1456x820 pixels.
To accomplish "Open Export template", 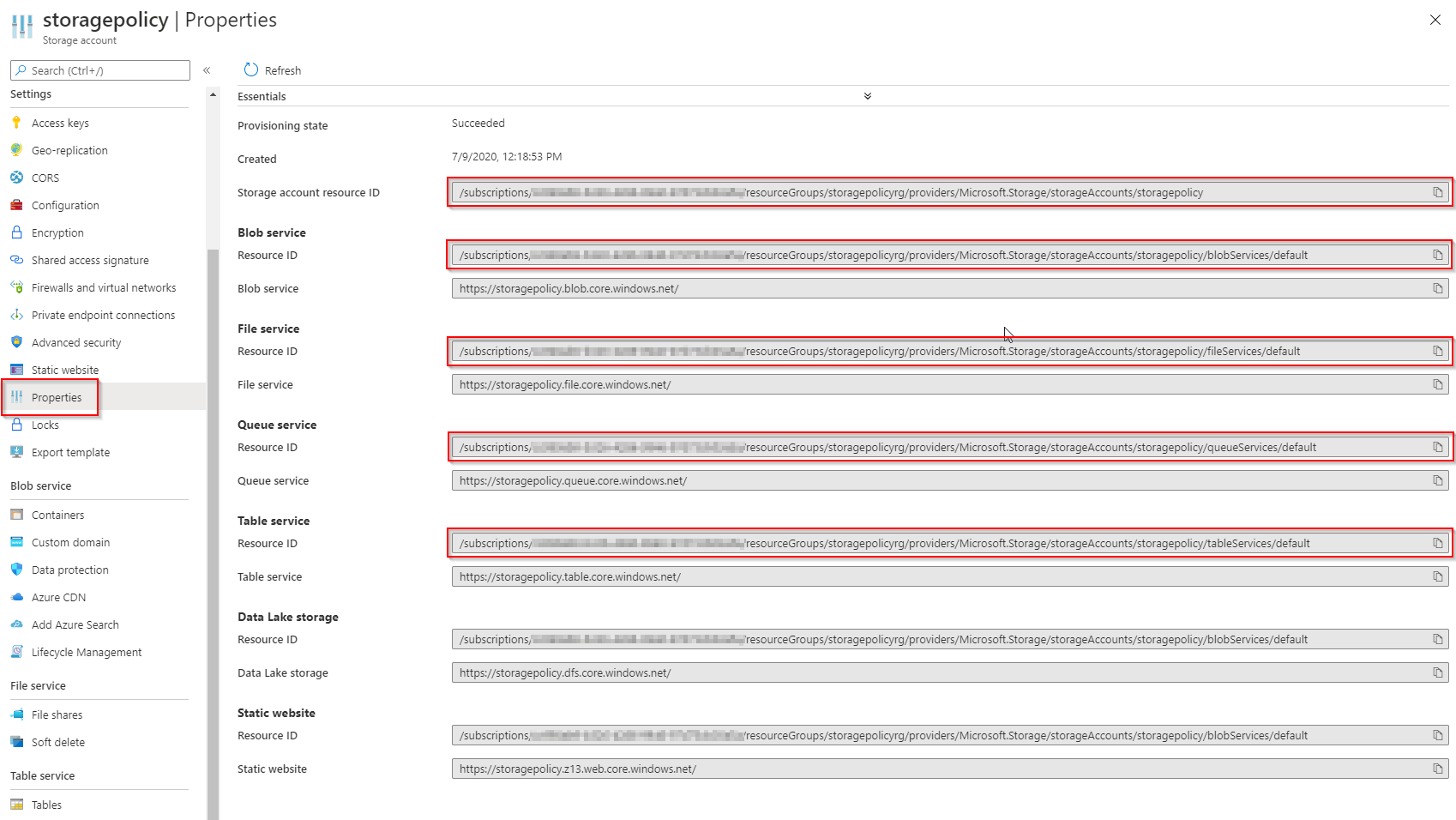I will (x=70, y=452).
